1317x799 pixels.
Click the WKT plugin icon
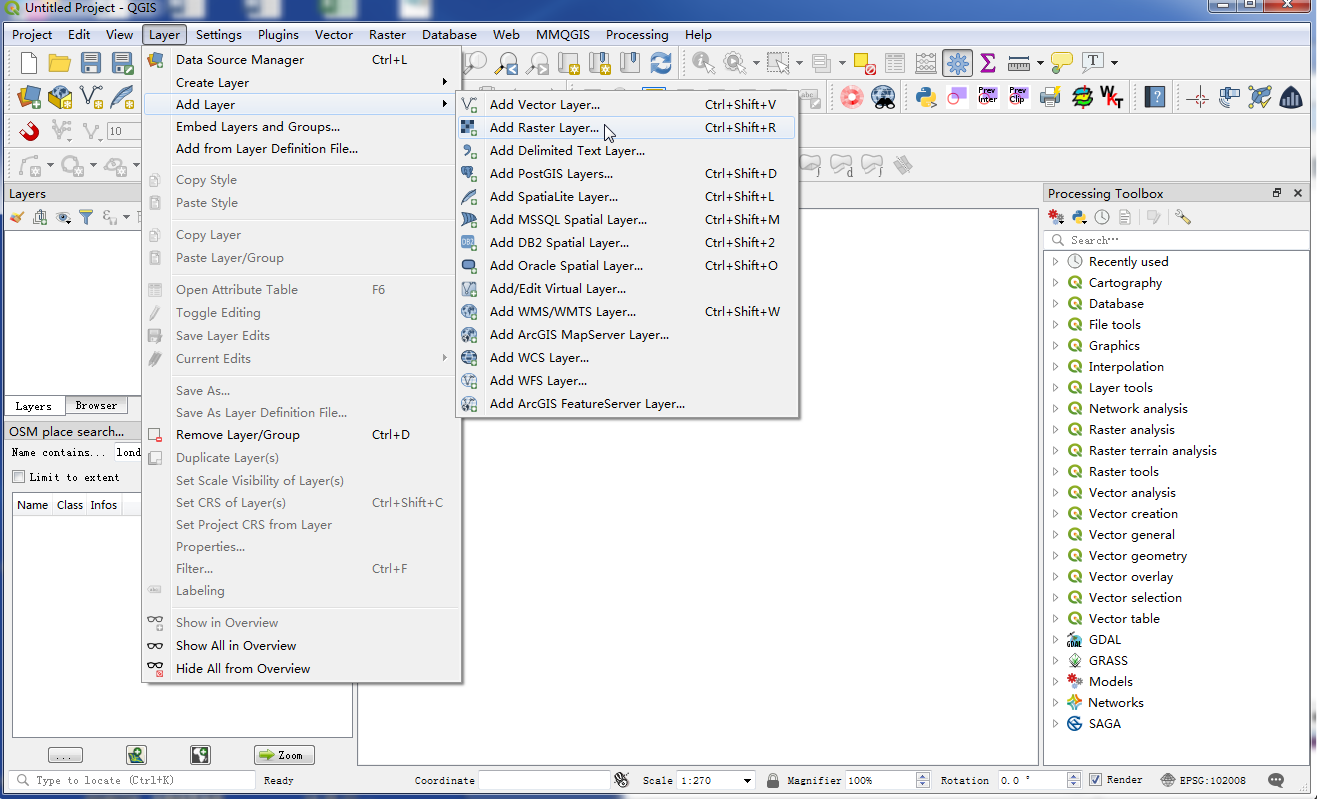pos(1112,97)
